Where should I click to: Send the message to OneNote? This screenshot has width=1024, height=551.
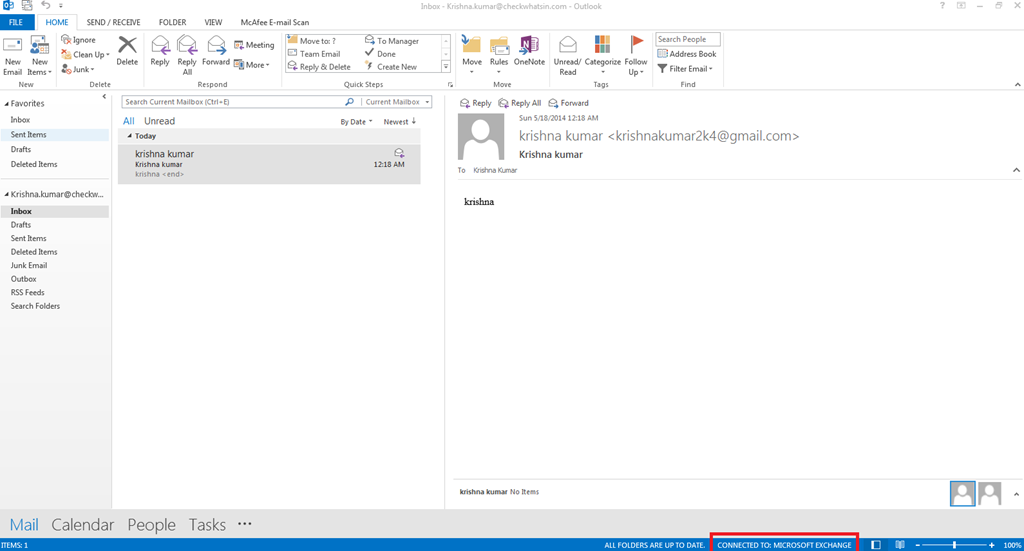[x=529, y=51]
